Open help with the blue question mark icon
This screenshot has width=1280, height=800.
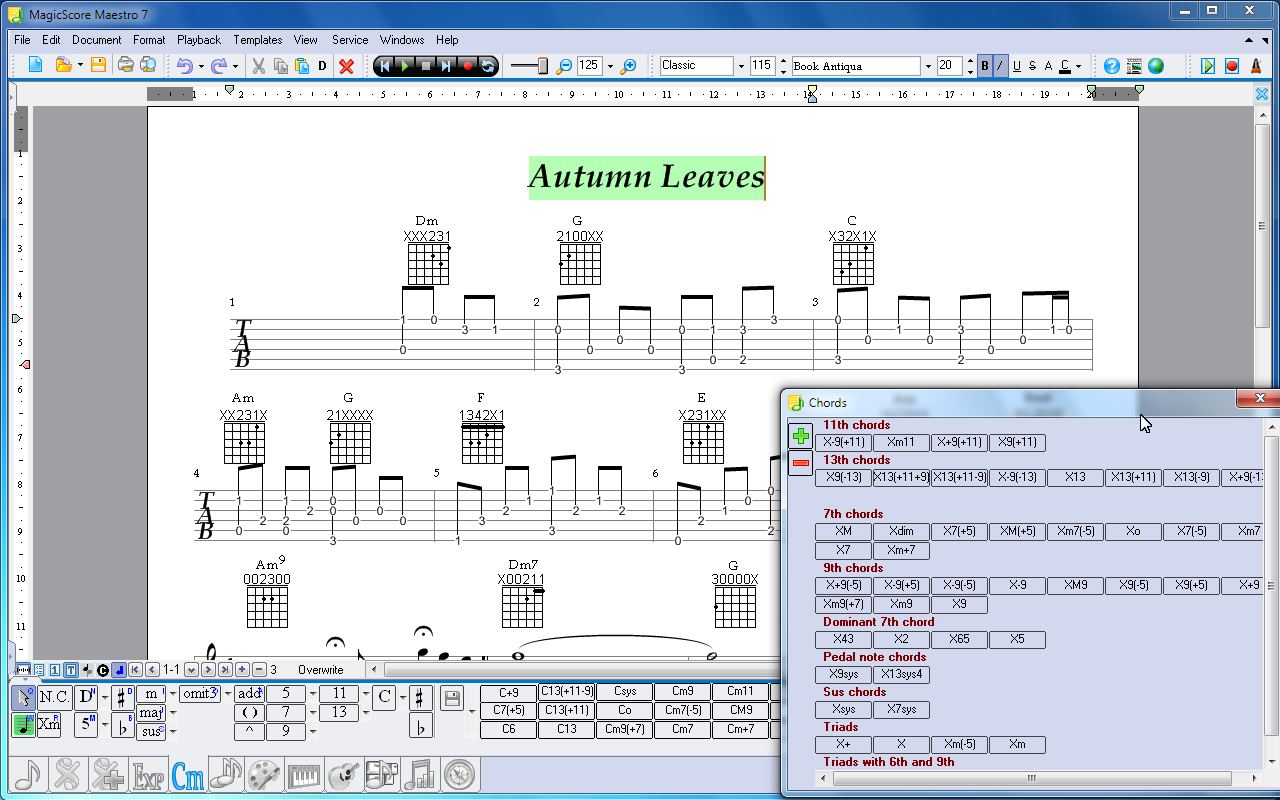pos(1112,66)
